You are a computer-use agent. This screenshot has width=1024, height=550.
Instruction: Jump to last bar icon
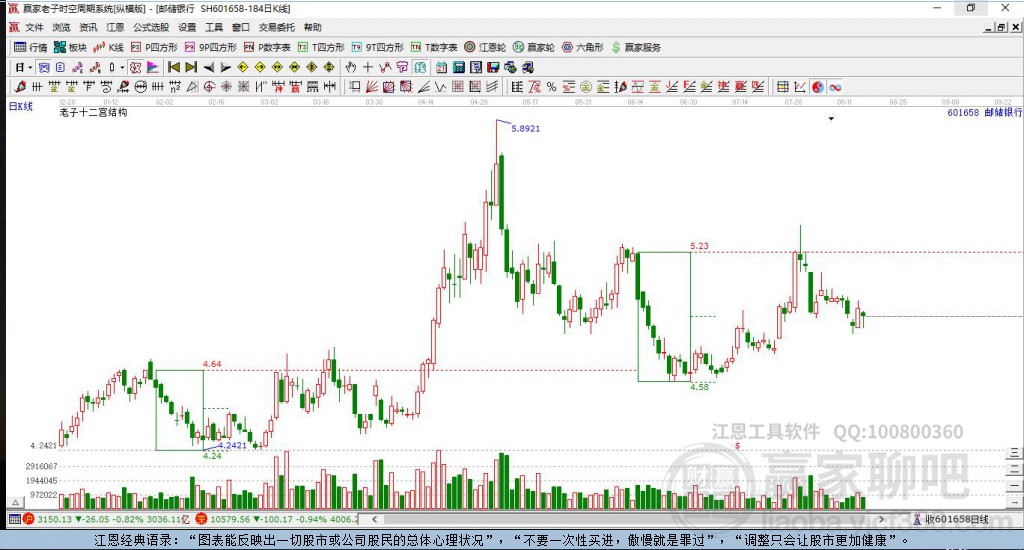[191, 67]
